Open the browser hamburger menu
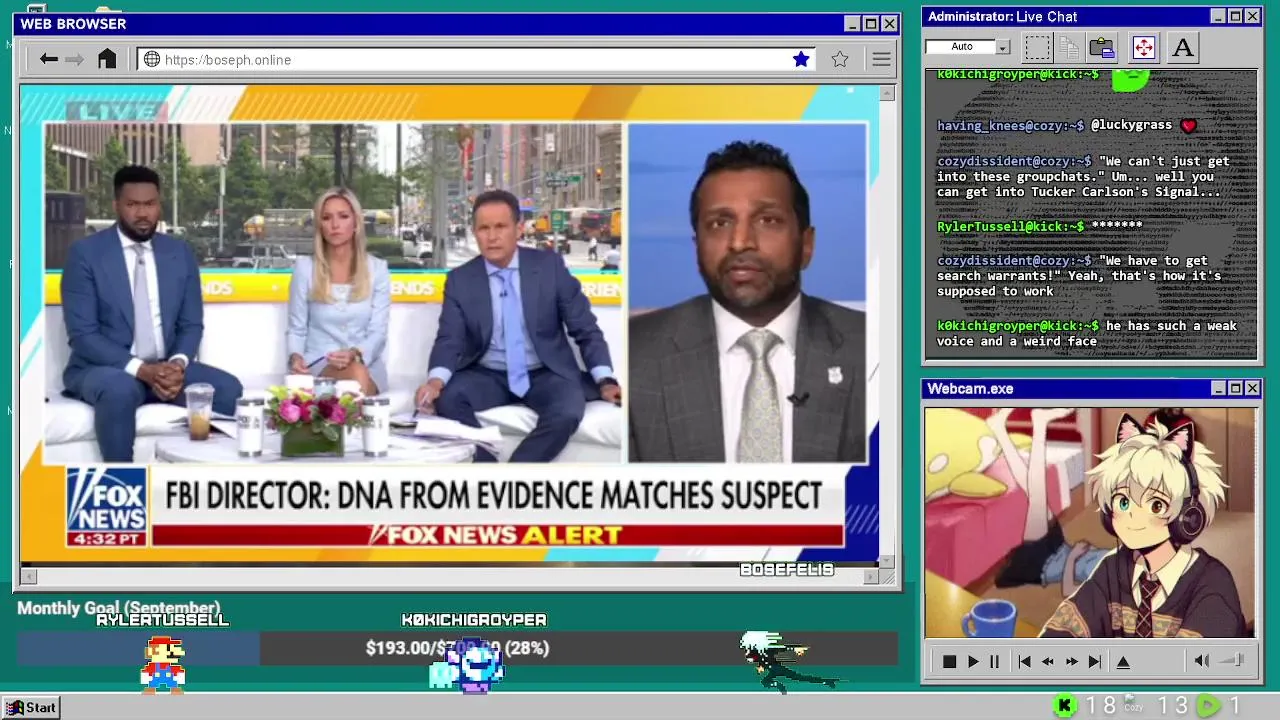 (881, 59)
